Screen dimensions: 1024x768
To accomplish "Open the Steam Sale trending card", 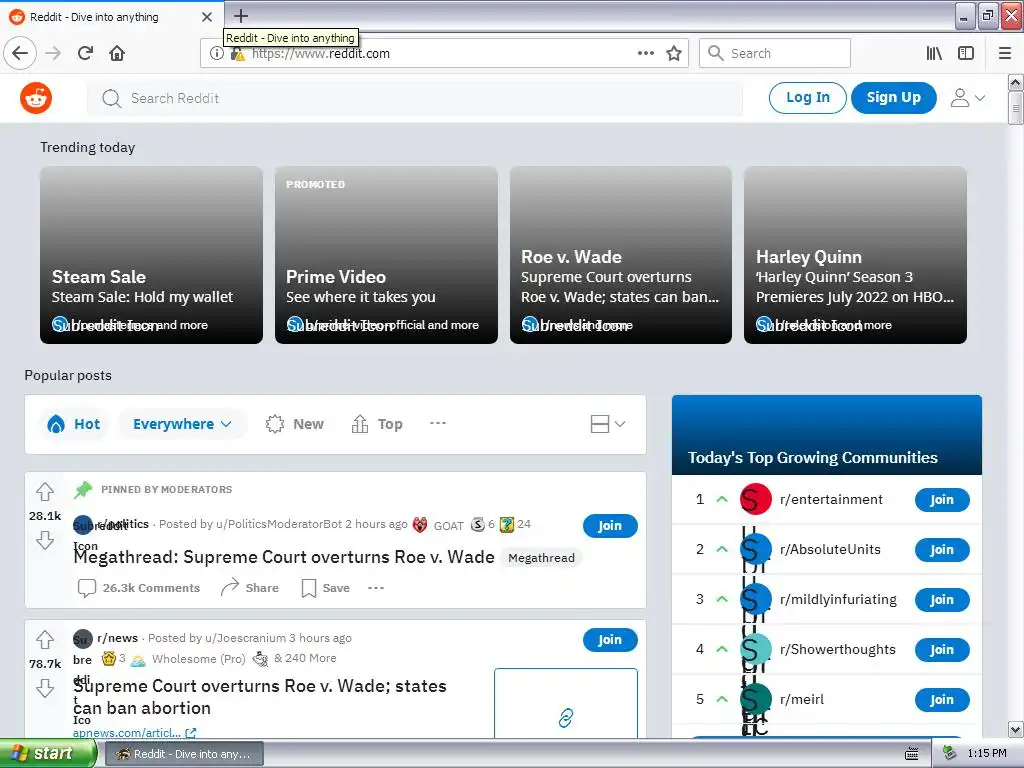I will coord(152,255).
